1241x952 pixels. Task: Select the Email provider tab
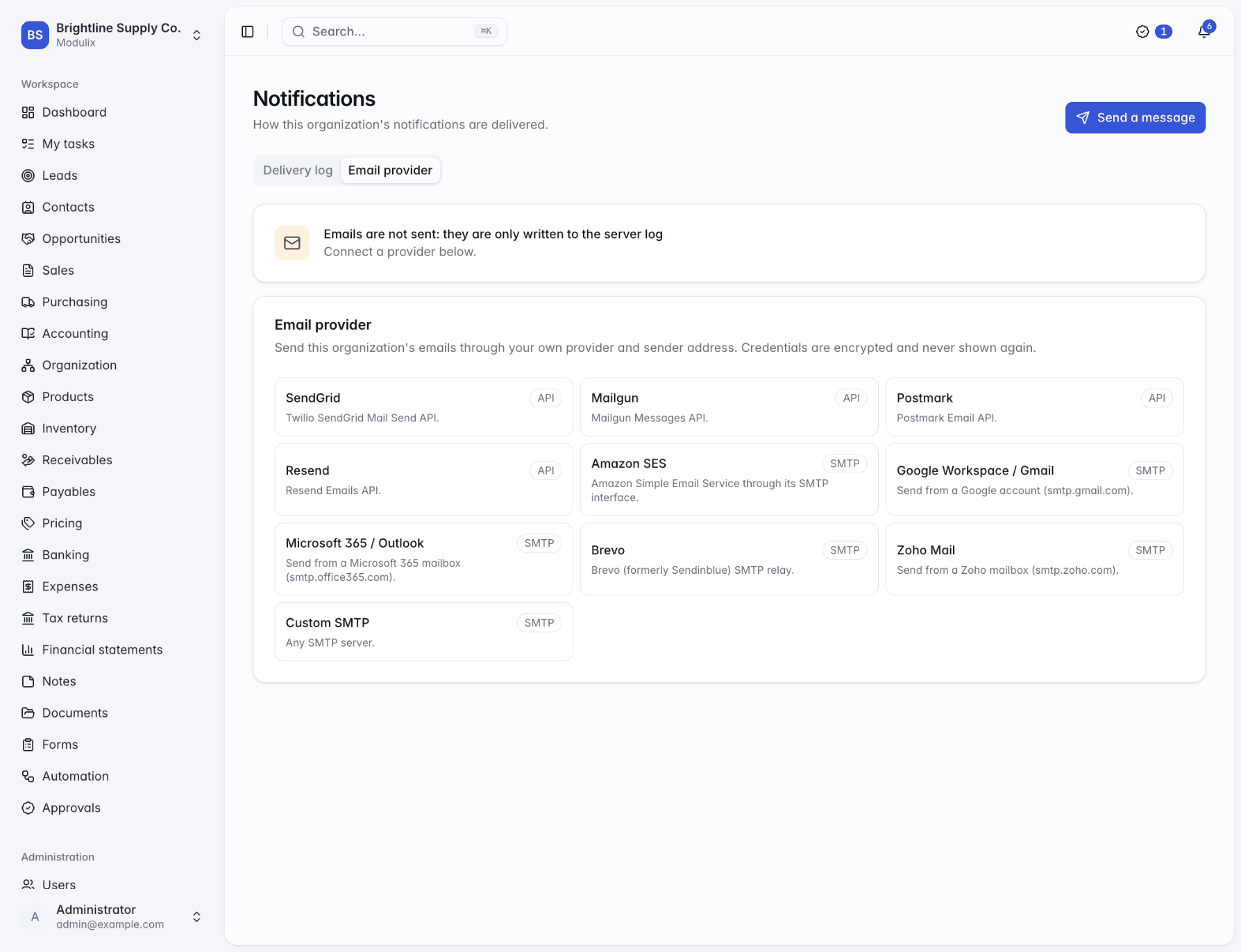point(390,170)
